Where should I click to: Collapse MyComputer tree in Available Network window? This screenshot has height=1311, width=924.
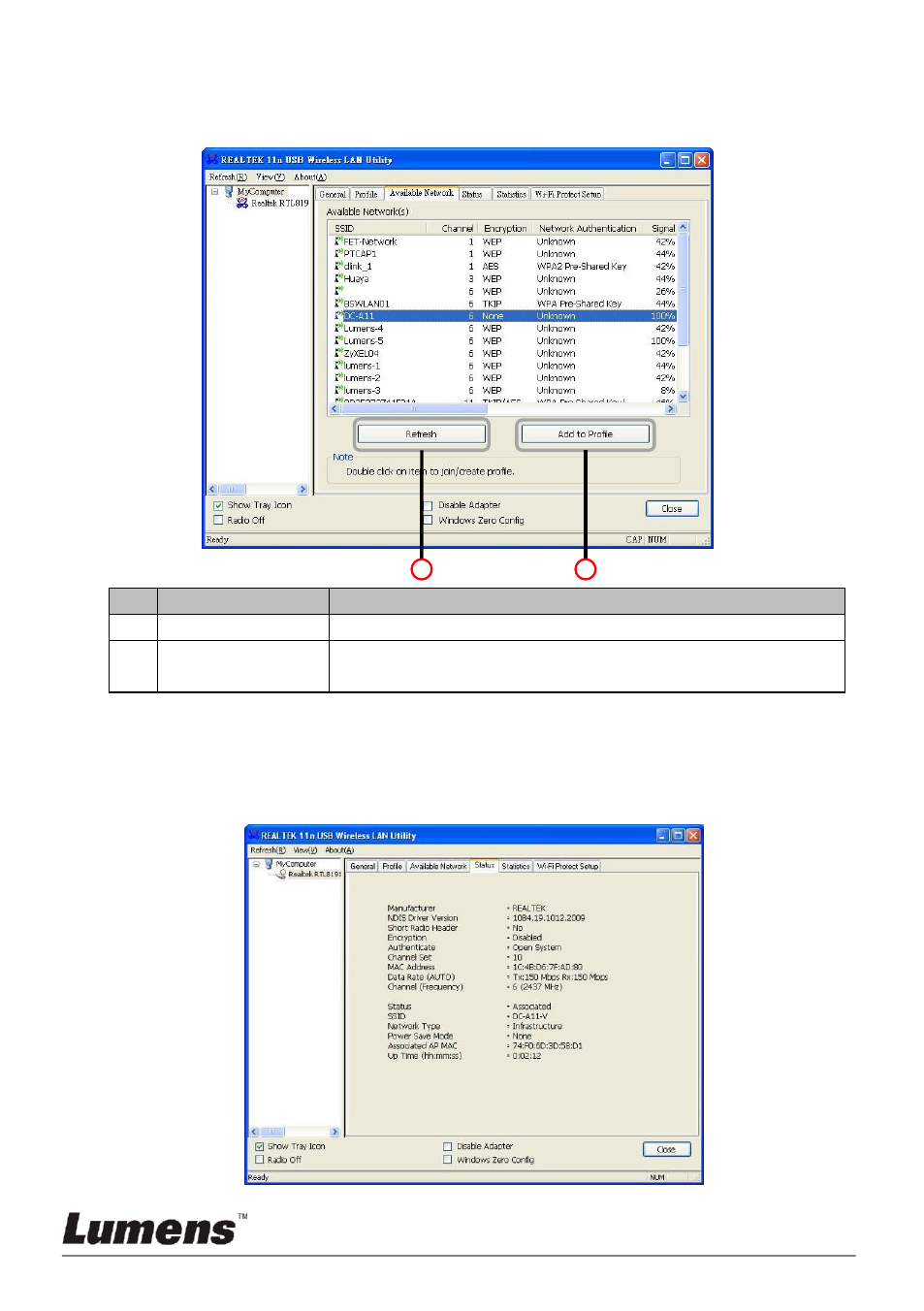coord(215,192)
